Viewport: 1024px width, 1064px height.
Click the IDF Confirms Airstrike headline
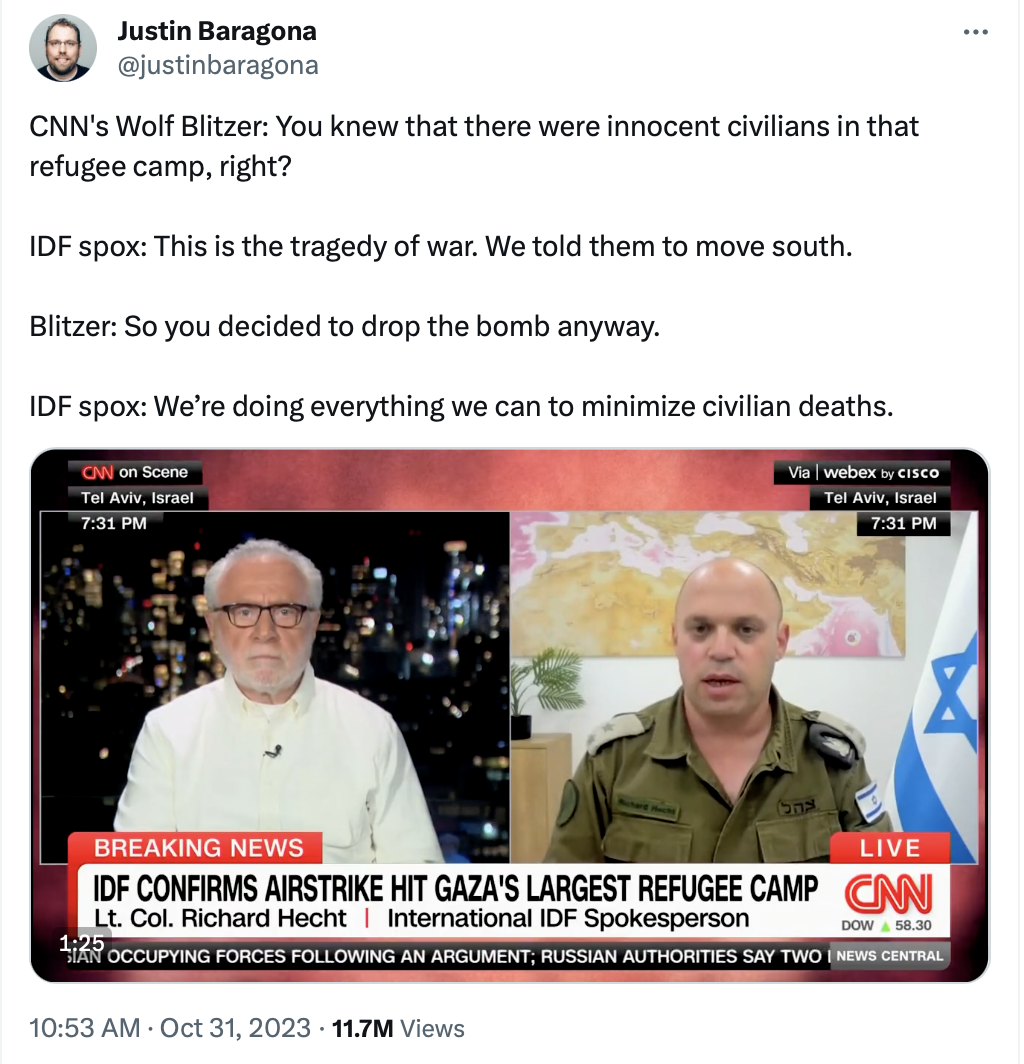click(x=455, y=888)
